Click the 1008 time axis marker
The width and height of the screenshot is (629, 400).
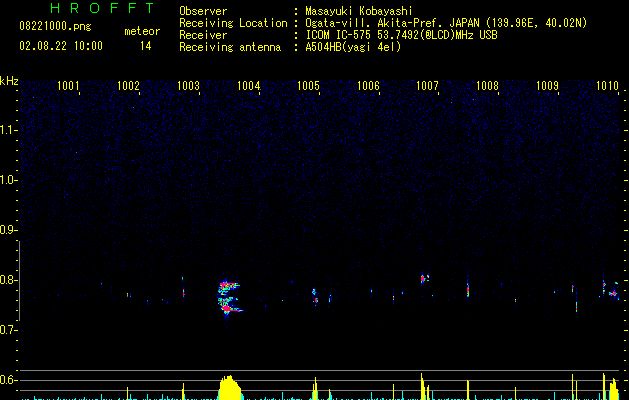tap(487, 86)
